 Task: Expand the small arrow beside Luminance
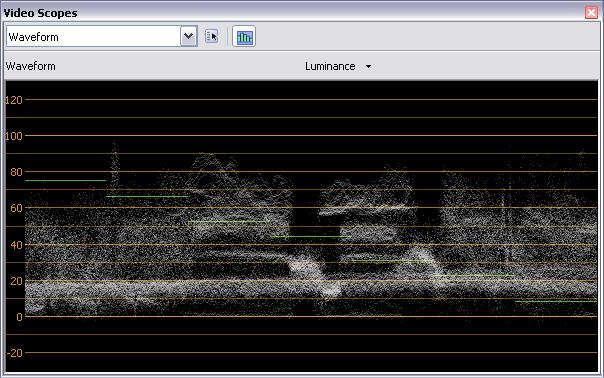(368, 67)
